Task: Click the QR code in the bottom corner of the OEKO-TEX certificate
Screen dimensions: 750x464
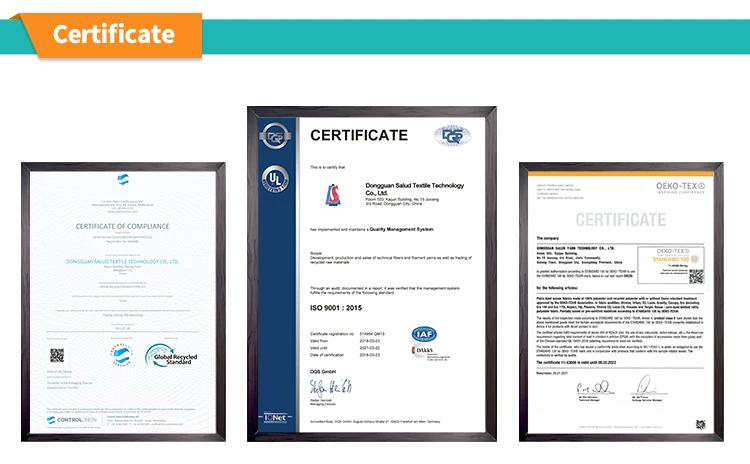Action: 700,424
